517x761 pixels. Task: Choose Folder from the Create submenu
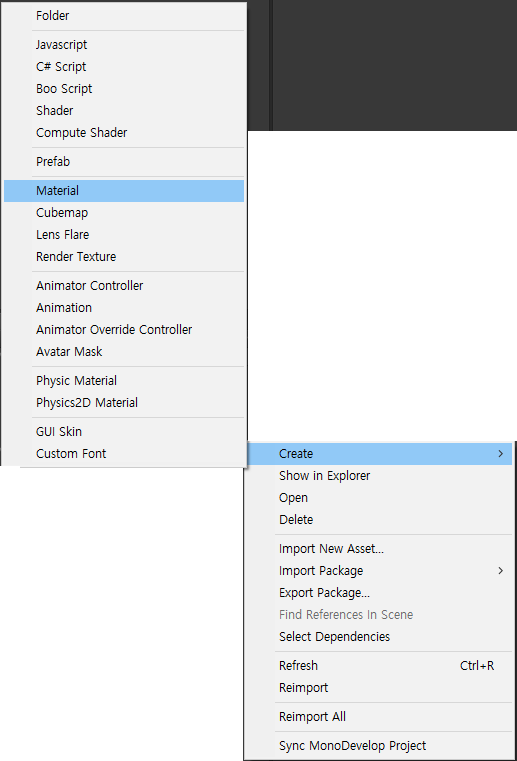tap(124, 16)
